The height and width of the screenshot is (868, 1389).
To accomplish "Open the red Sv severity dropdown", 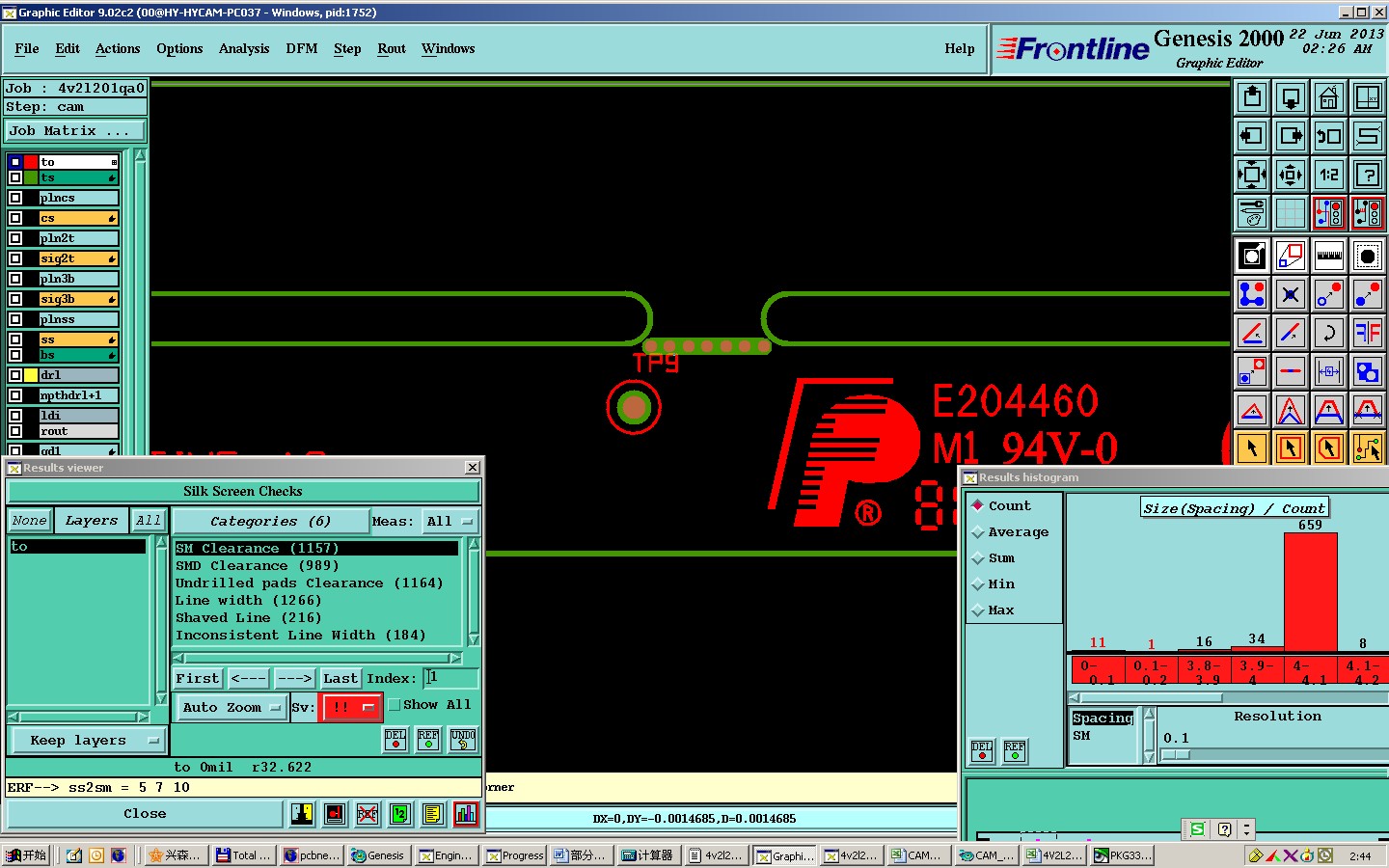I will (x=351, y=707).
